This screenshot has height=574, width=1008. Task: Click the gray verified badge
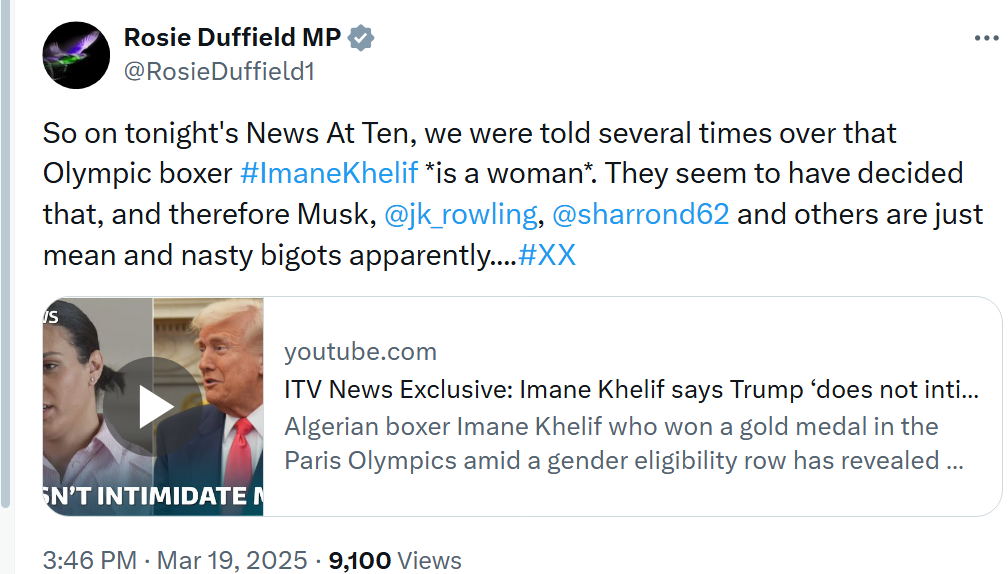coord(360,39)
